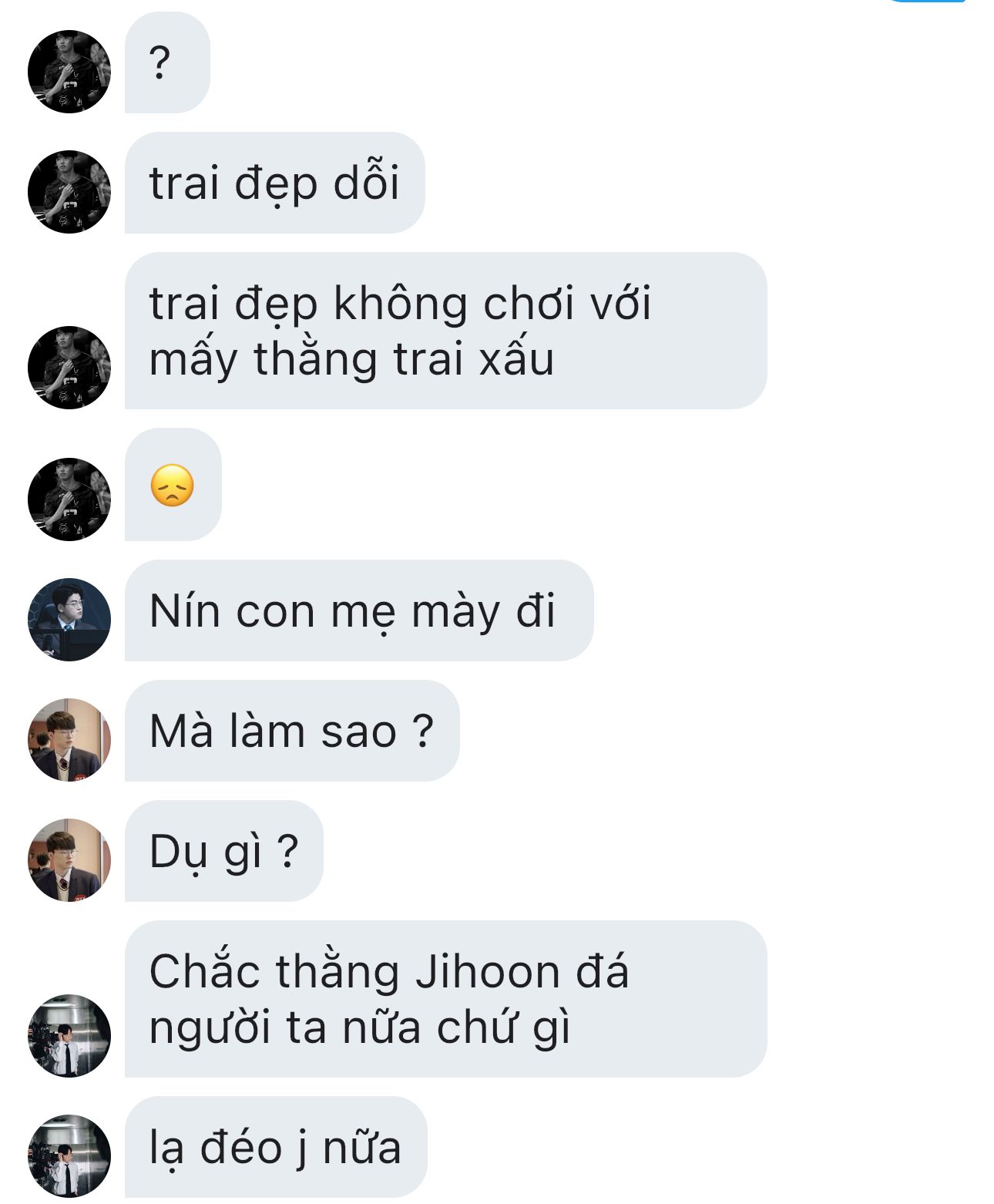Tap avatar beside "Nín con mẹ mày đi"
994x1204 pixels.
click(69, 620)
